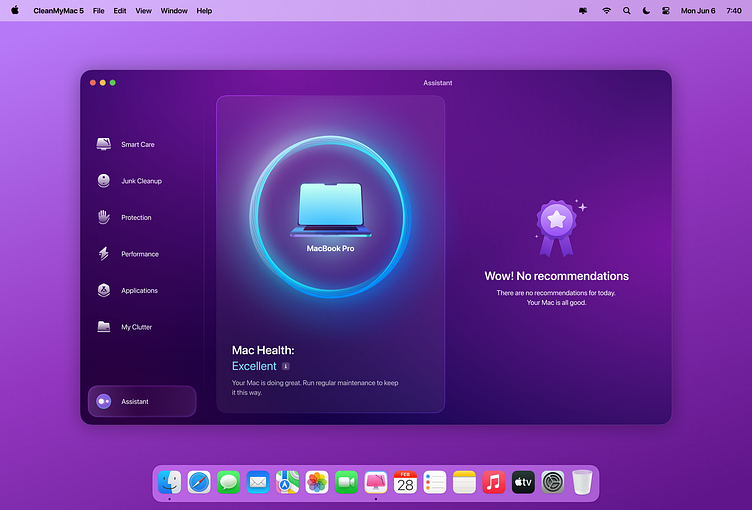The height and width of the screenshot is (510, 752).
Task: Click the info icon beside Excellent
Action: pos(285,366)
